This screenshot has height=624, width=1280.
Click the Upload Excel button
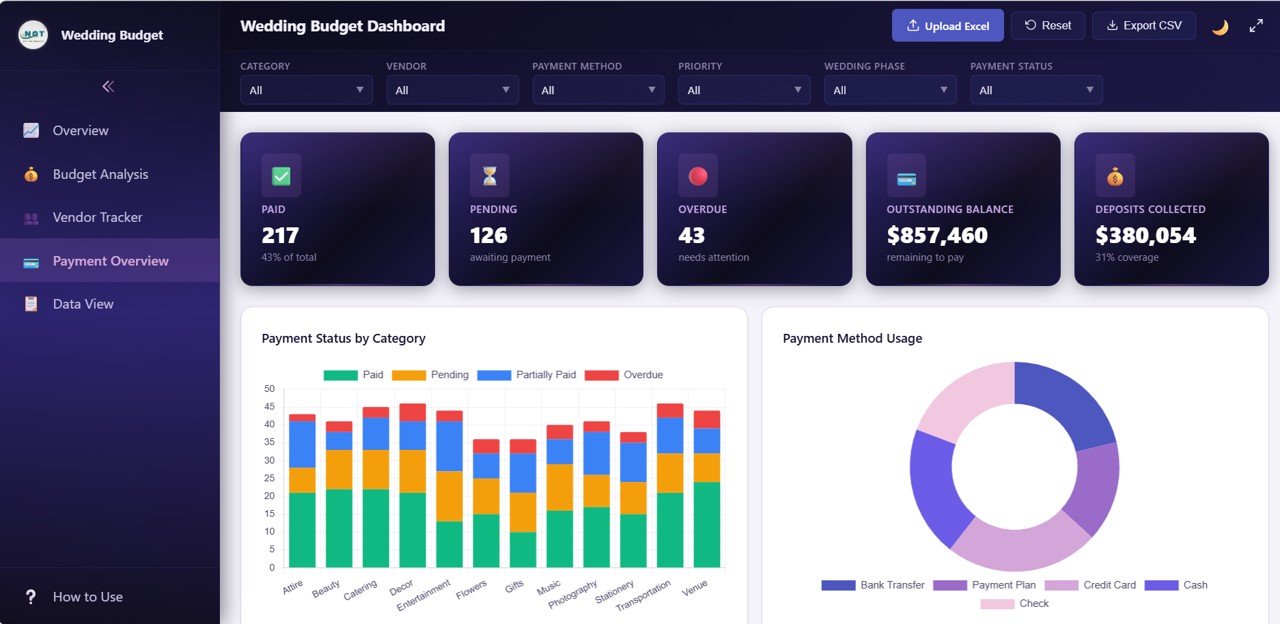[947, 26]
